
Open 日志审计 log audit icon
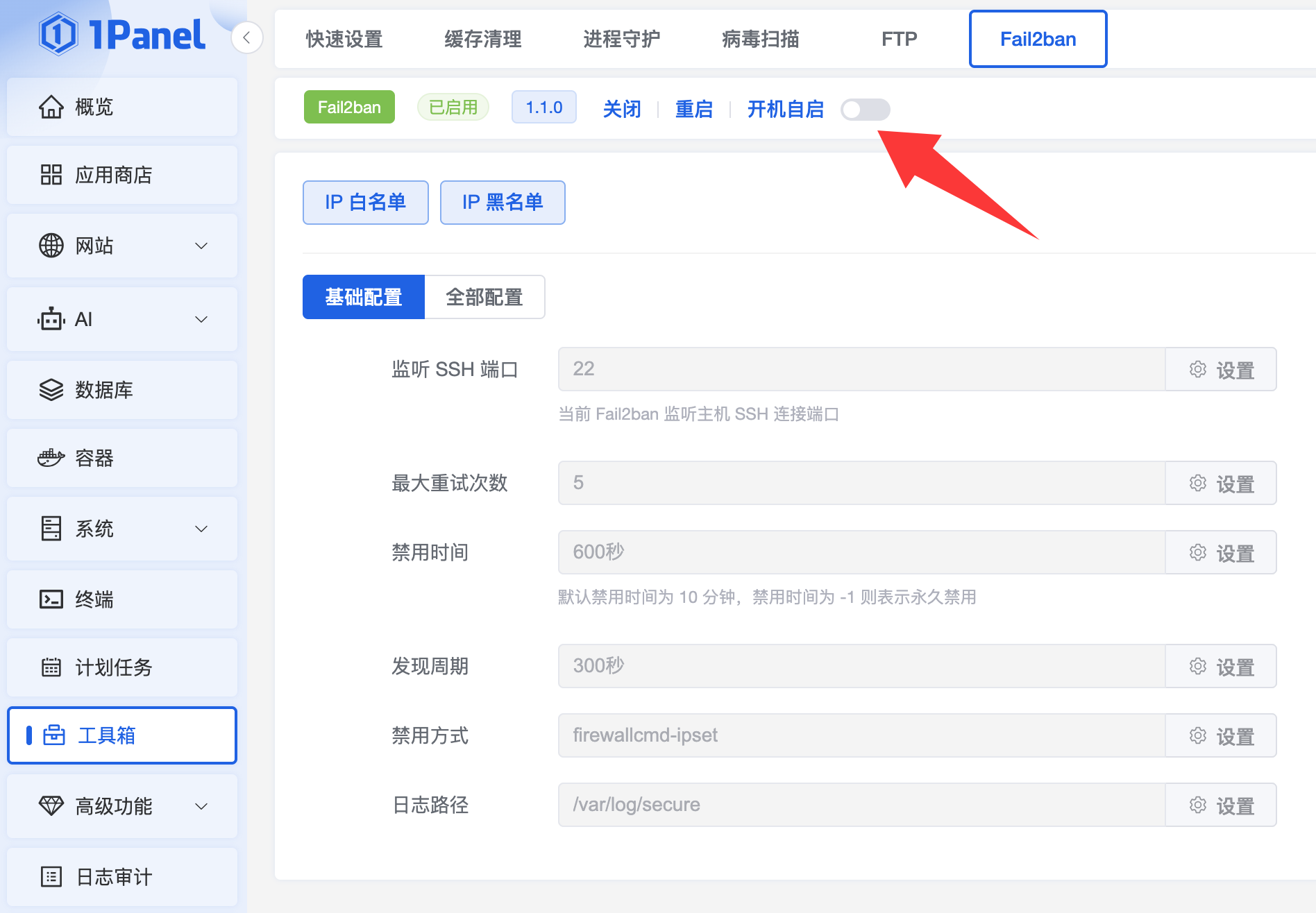pos(51,877)
